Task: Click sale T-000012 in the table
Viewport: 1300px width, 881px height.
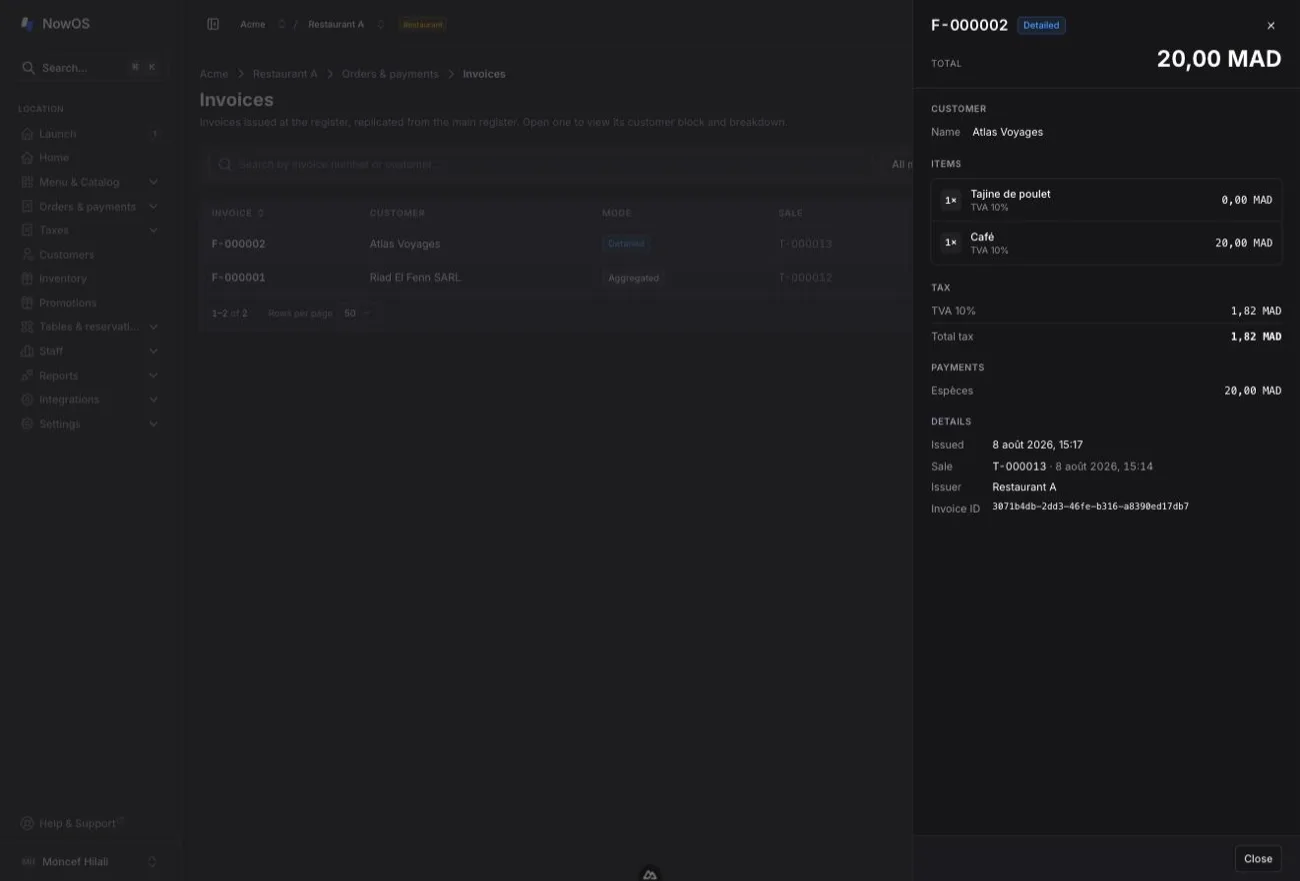Action: tap(805, 278)
